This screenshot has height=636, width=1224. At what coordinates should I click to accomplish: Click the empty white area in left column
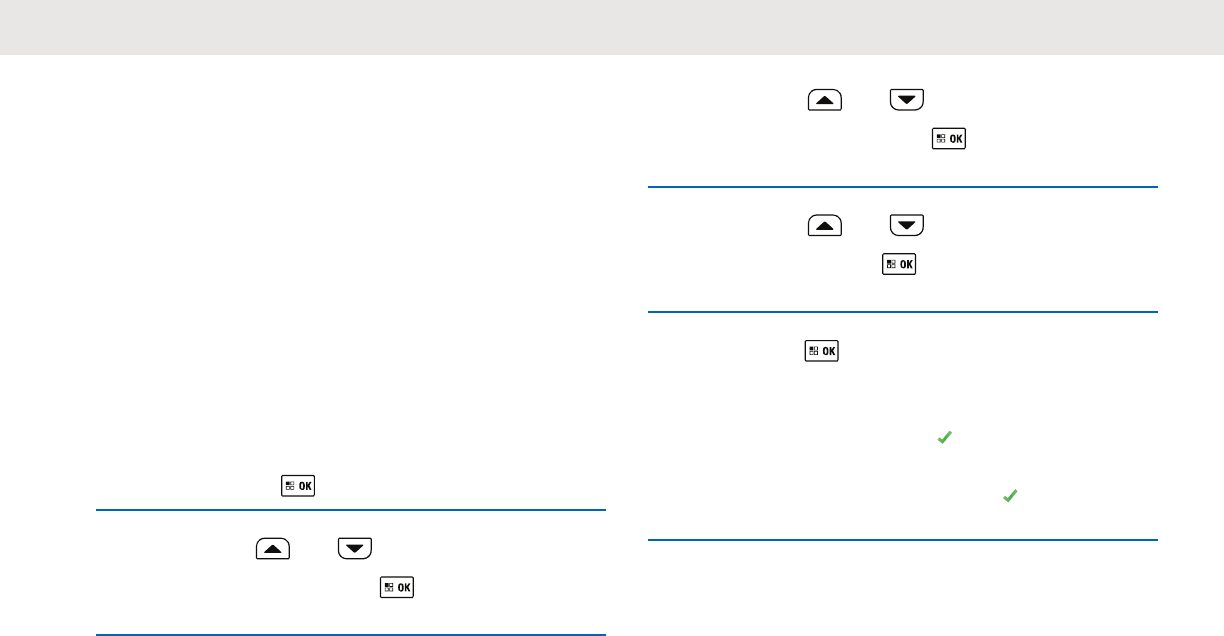click(x=350, y=260)
